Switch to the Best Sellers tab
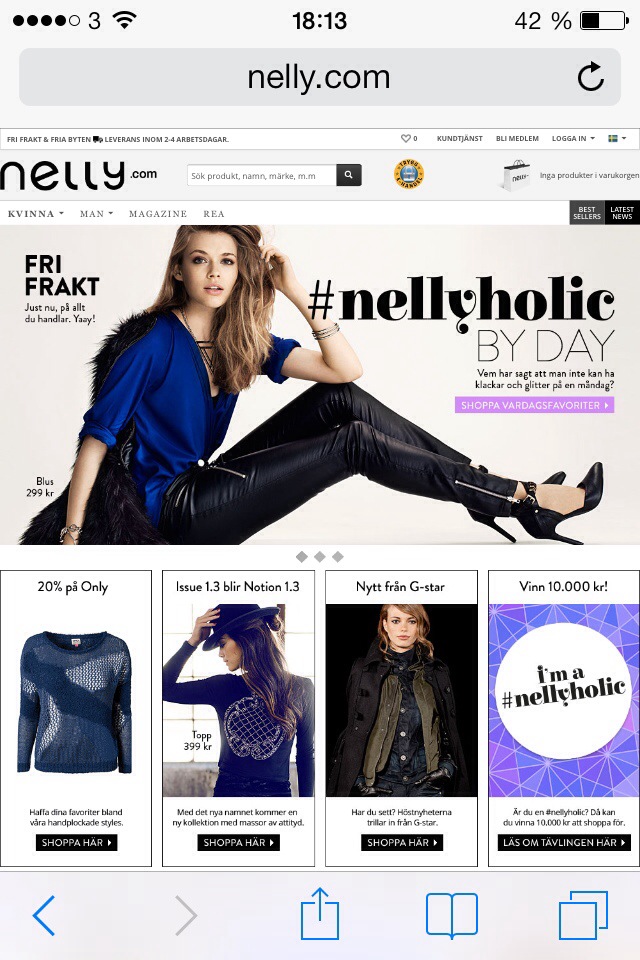This screenshot has width=640, height=960. pos(587,213)
